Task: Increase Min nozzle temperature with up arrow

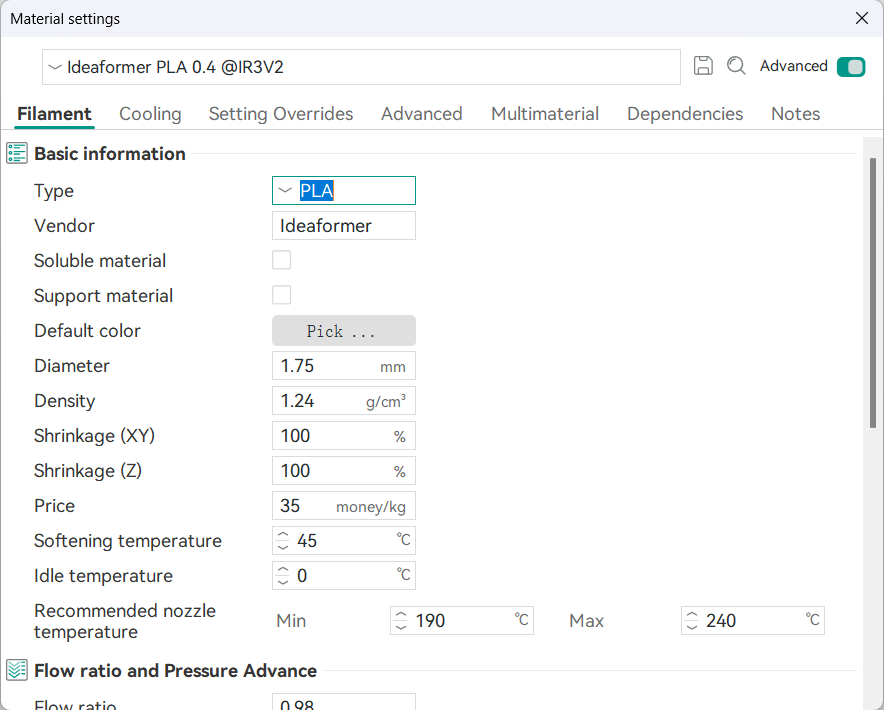Action: [x=401, y=615]
